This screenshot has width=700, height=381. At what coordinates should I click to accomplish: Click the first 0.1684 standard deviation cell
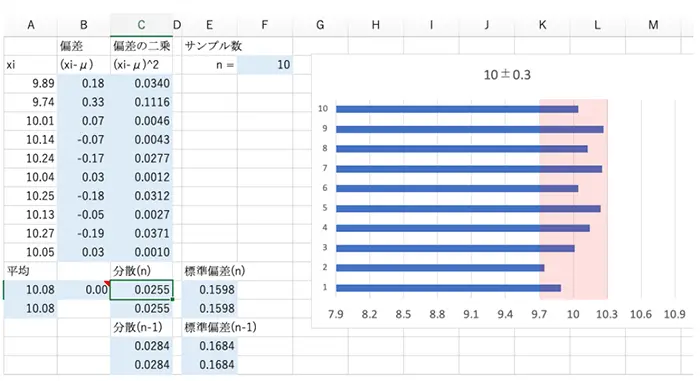[210, 346]
